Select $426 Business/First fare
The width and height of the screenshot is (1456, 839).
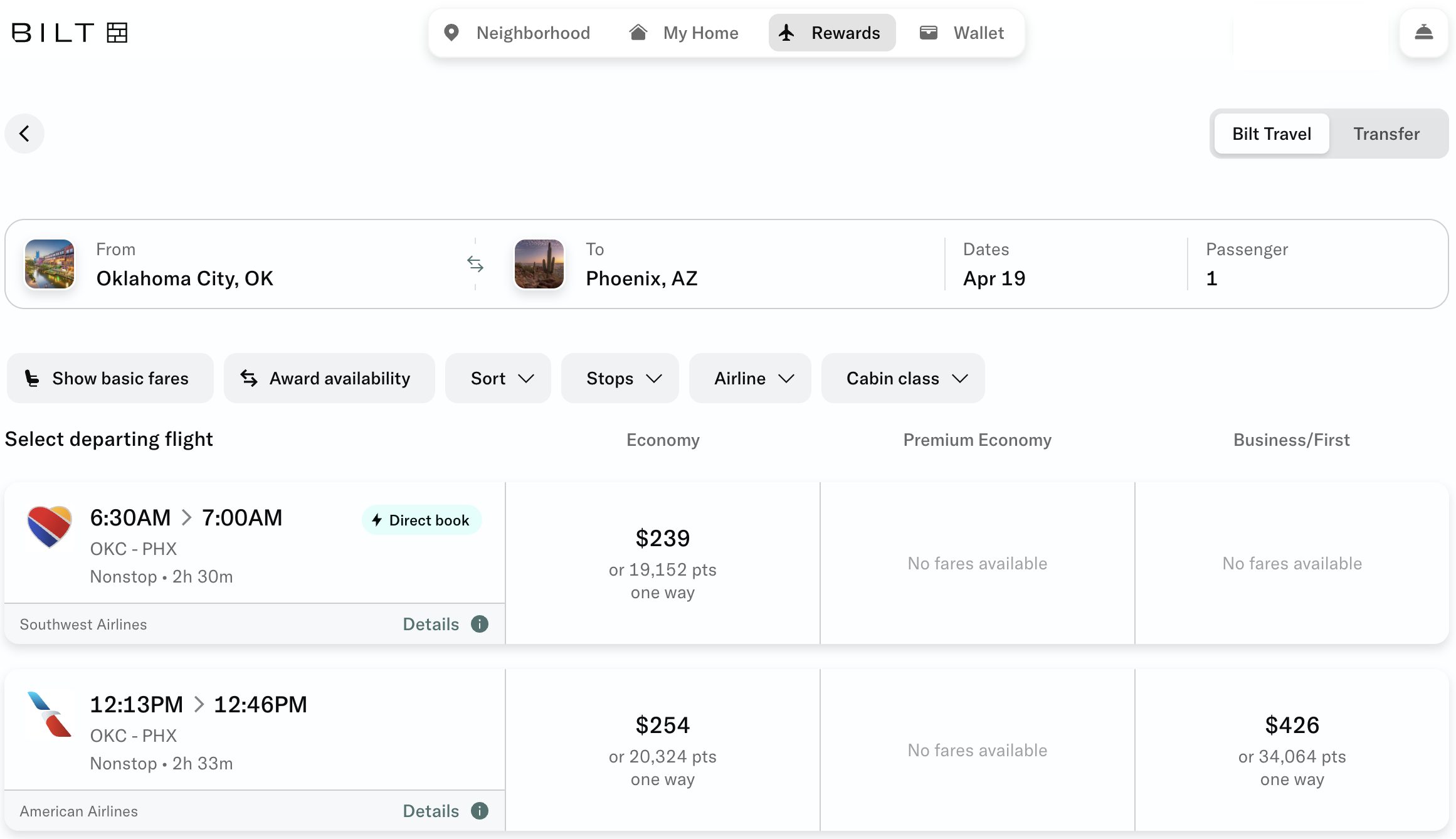pos(1292,750)
